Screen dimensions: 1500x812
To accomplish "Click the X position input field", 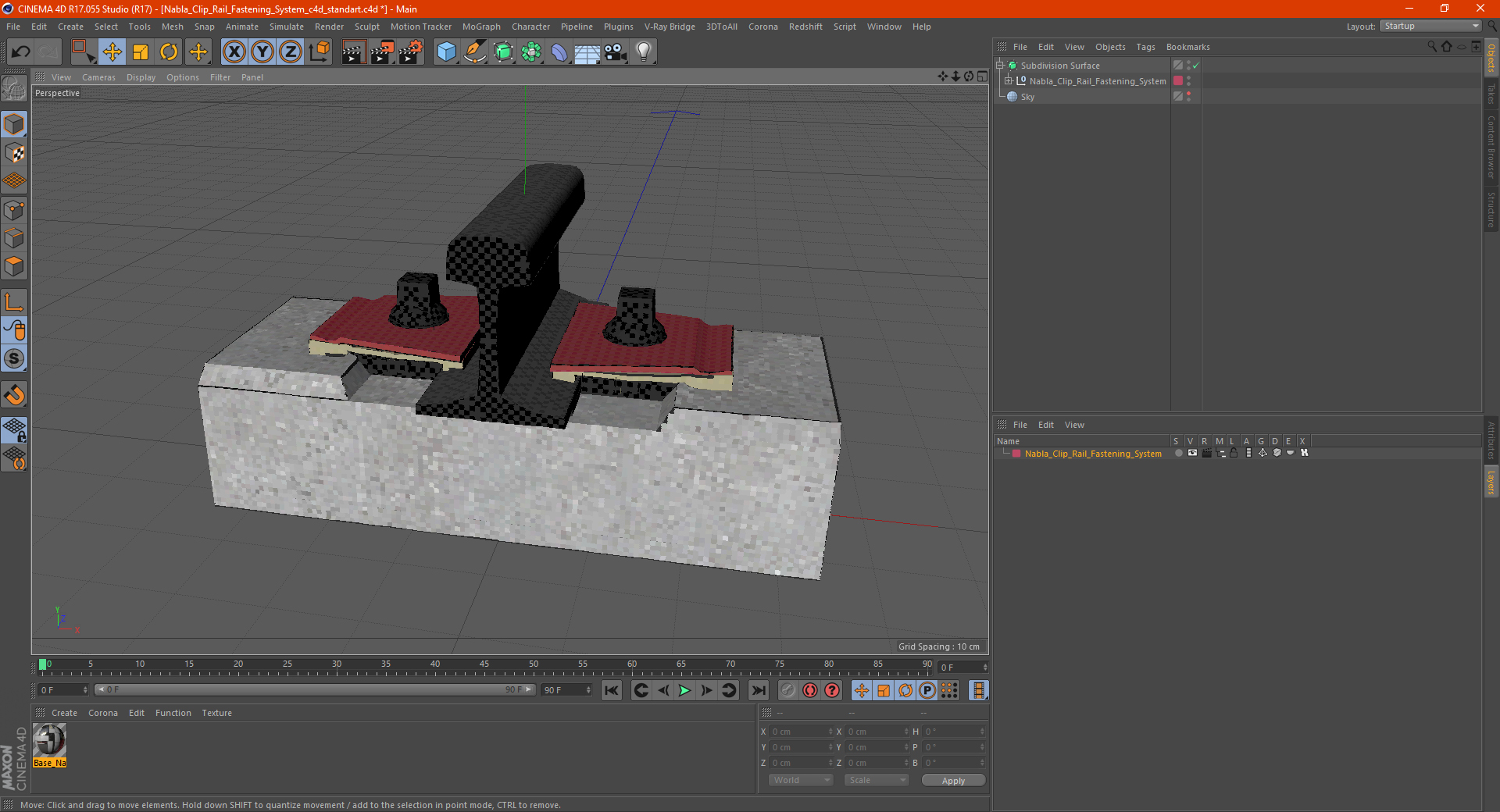I will pyautogui.click(x=802, y=732).
